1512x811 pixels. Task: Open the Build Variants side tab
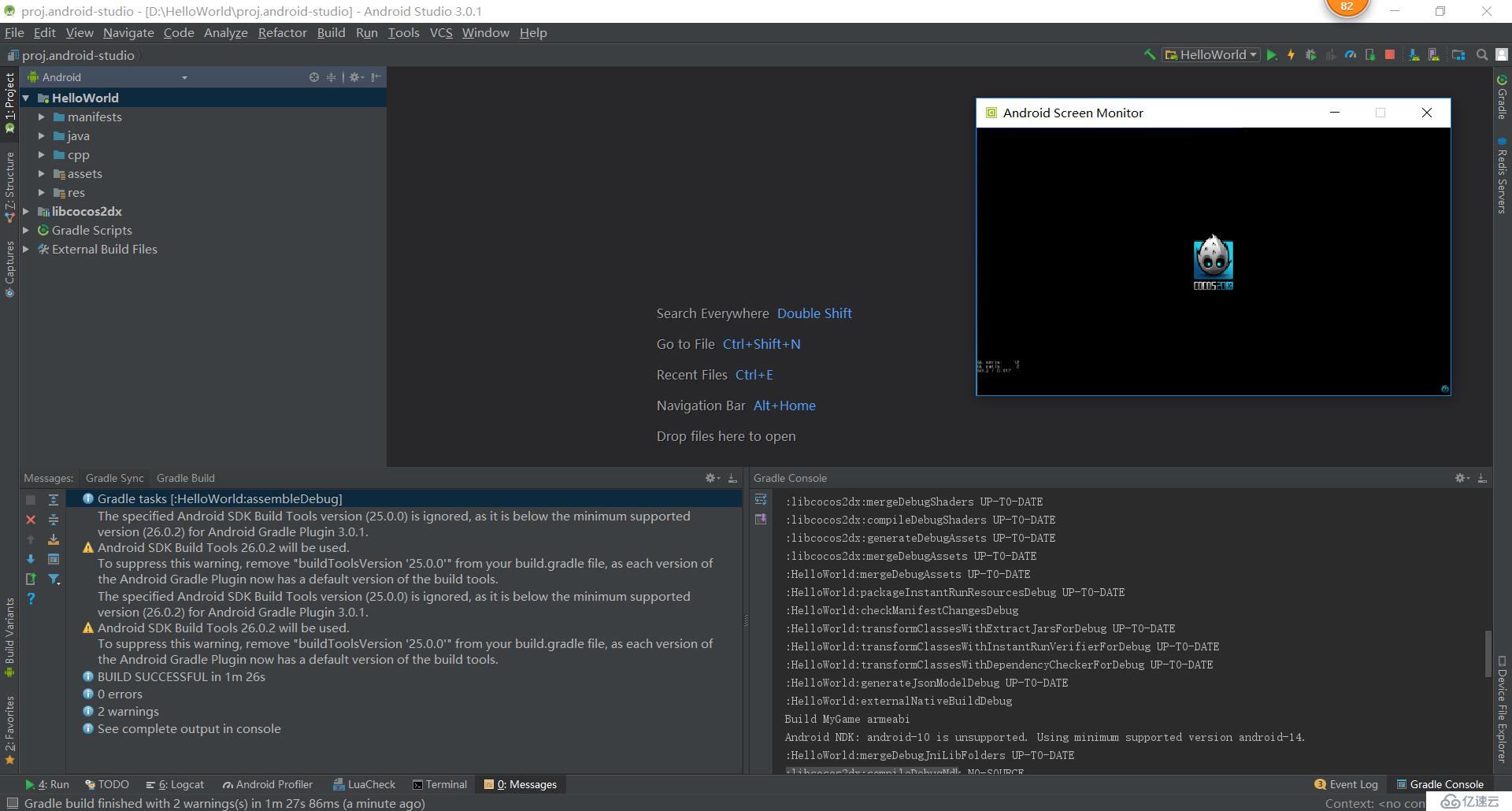[x=9, y=638]
